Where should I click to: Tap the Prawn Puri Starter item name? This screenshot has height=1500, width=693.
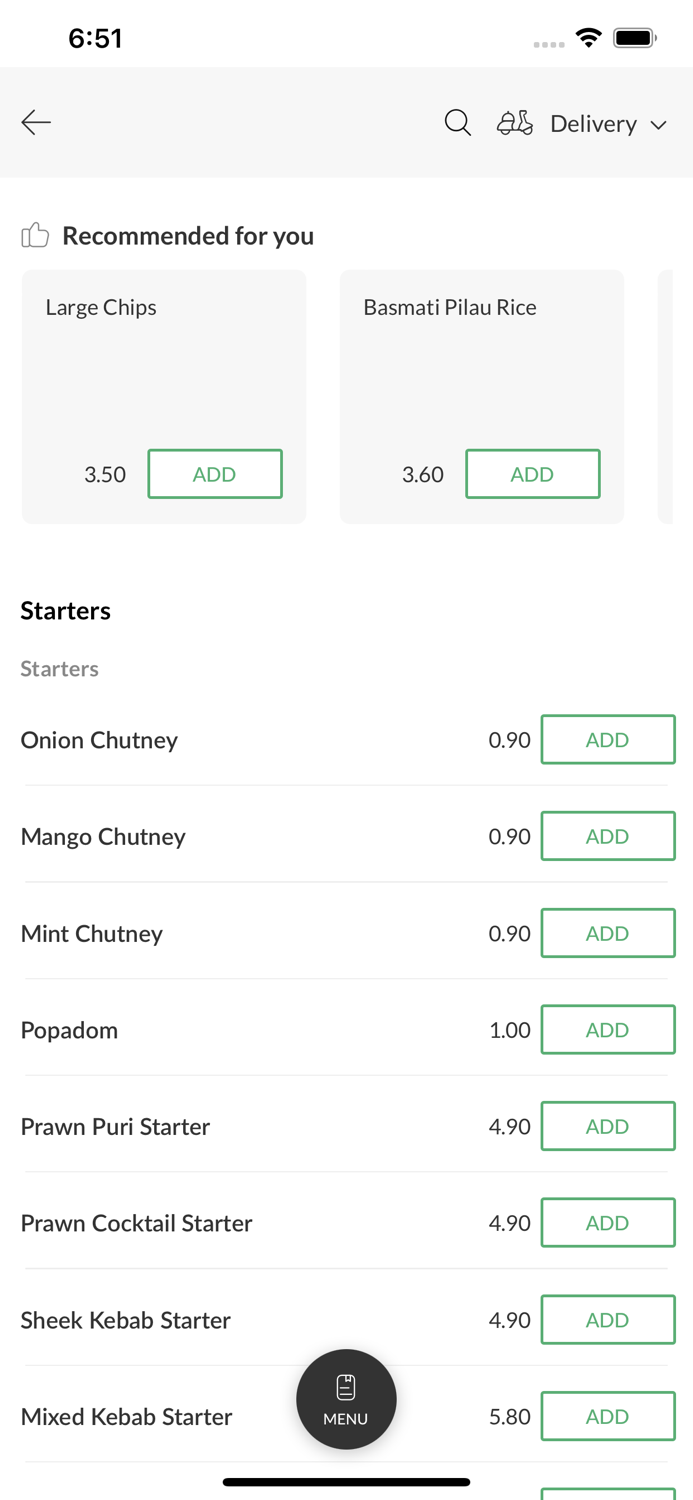pos(115,1126)
